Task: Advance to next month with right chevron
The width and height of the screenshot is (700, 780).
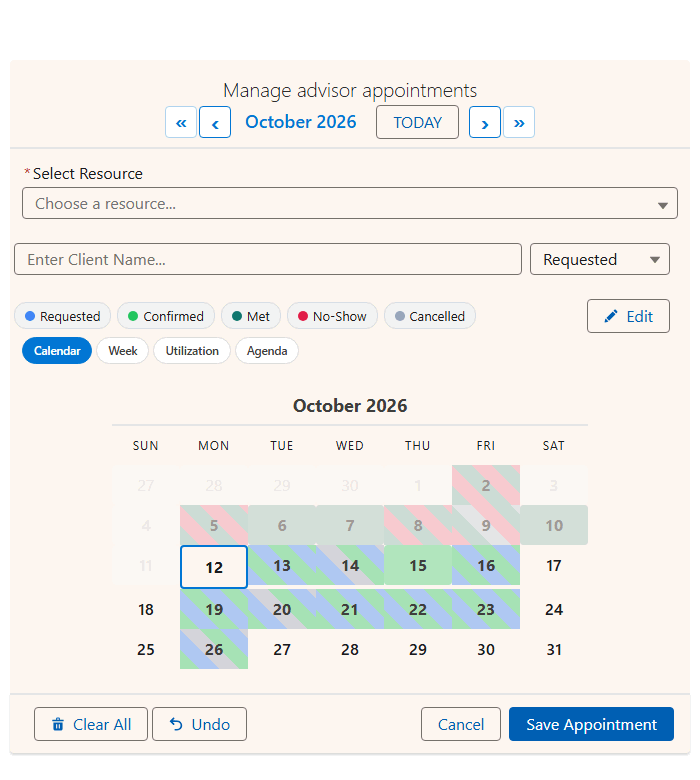Action: click(x=485, y=122)
